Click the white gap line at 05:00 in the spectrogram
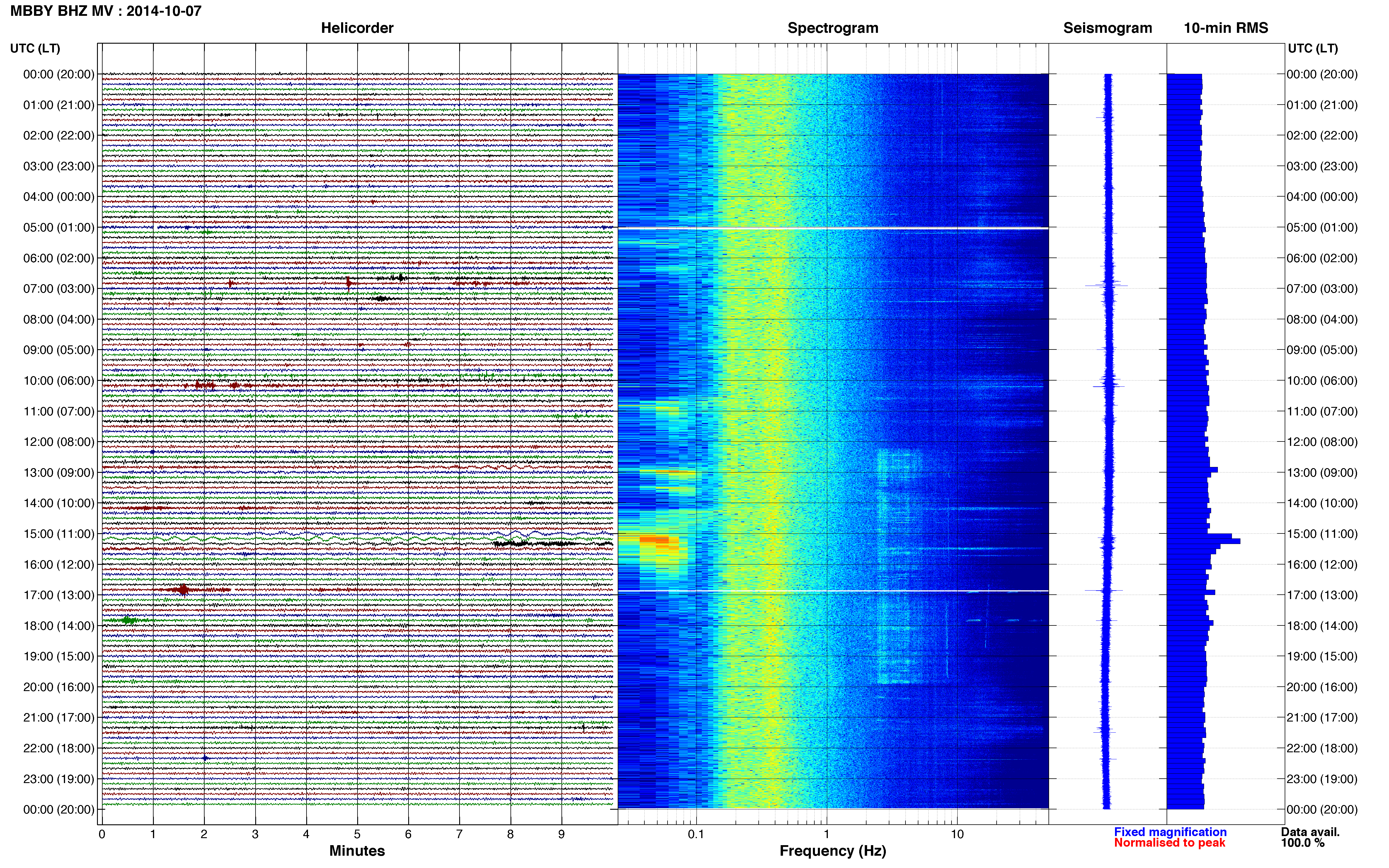The image size is (1389, 868). [833, 228]
